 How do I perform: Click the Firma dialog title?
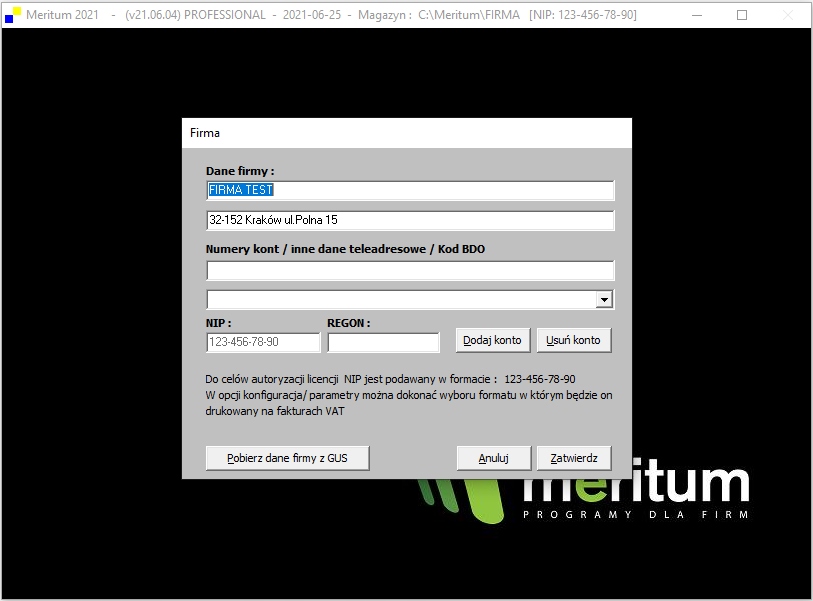pos(205,133)
